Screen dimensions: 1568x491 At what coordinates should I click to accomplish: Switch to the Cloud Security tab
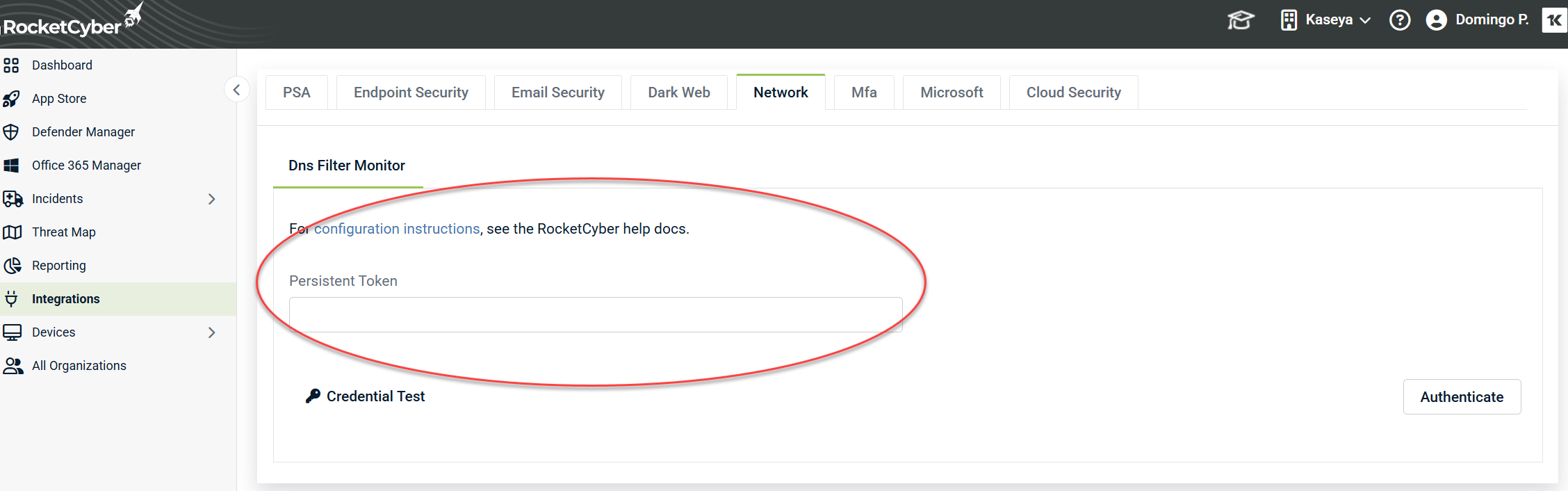(1073, 92)
